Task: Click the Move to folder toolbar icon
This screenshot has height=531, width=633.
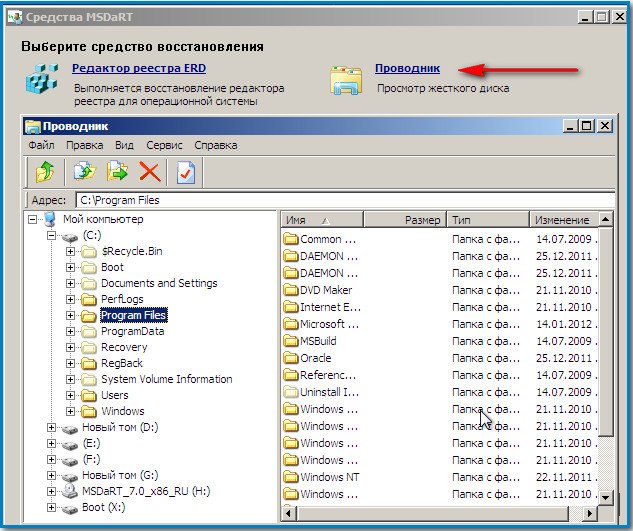Action: (x=117, y=172)
